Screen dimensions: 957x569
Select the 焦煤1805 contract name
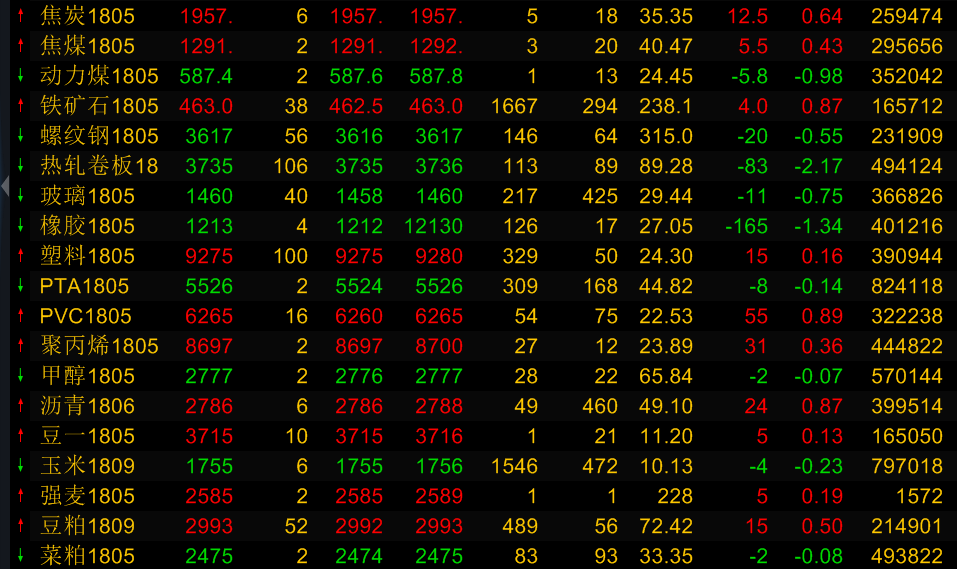click(87, 46)
